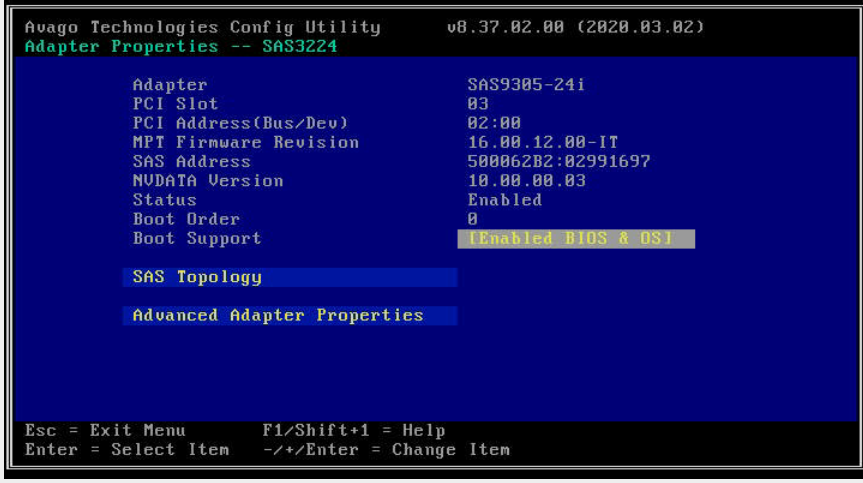The width and height of the screenshot is (863, 483).
Task: Click adapter model SAS9305-24i
Action: coord(526,85)
